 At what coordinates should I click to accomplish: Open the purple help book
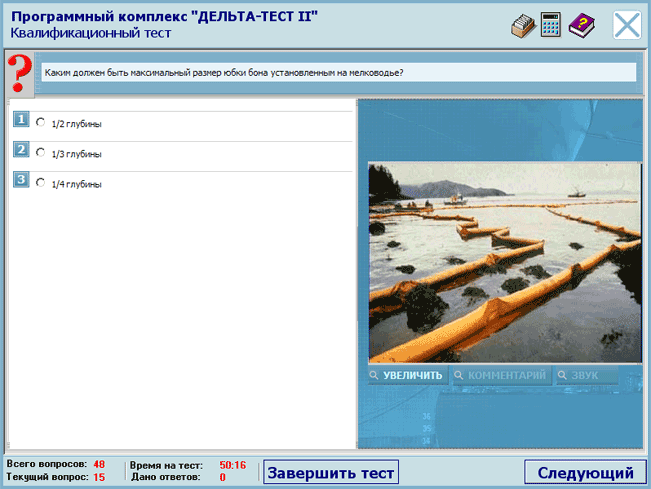[x=582, y=26]
